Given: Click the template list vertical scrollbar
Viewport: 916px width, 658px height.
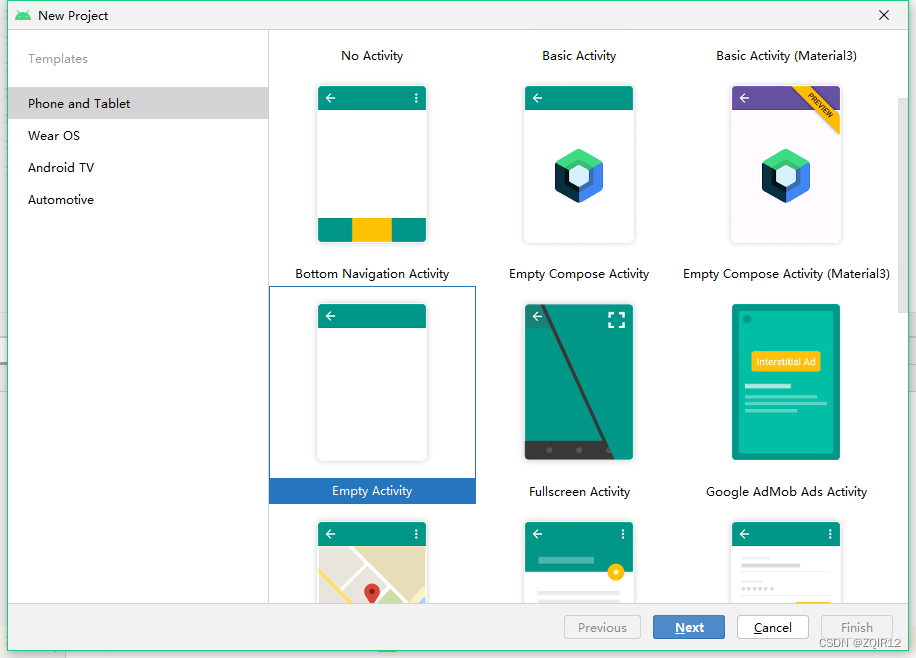Looking at the screenshot, I should click(903, 206).
